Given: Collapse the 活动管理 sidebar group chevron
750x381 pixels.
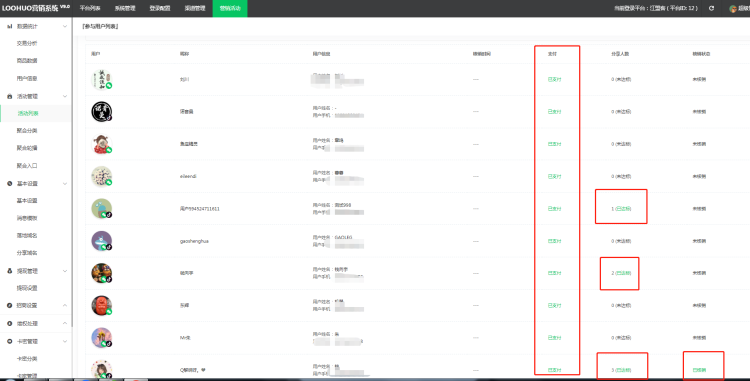Looking at the screenshot, I should [65, 96].
